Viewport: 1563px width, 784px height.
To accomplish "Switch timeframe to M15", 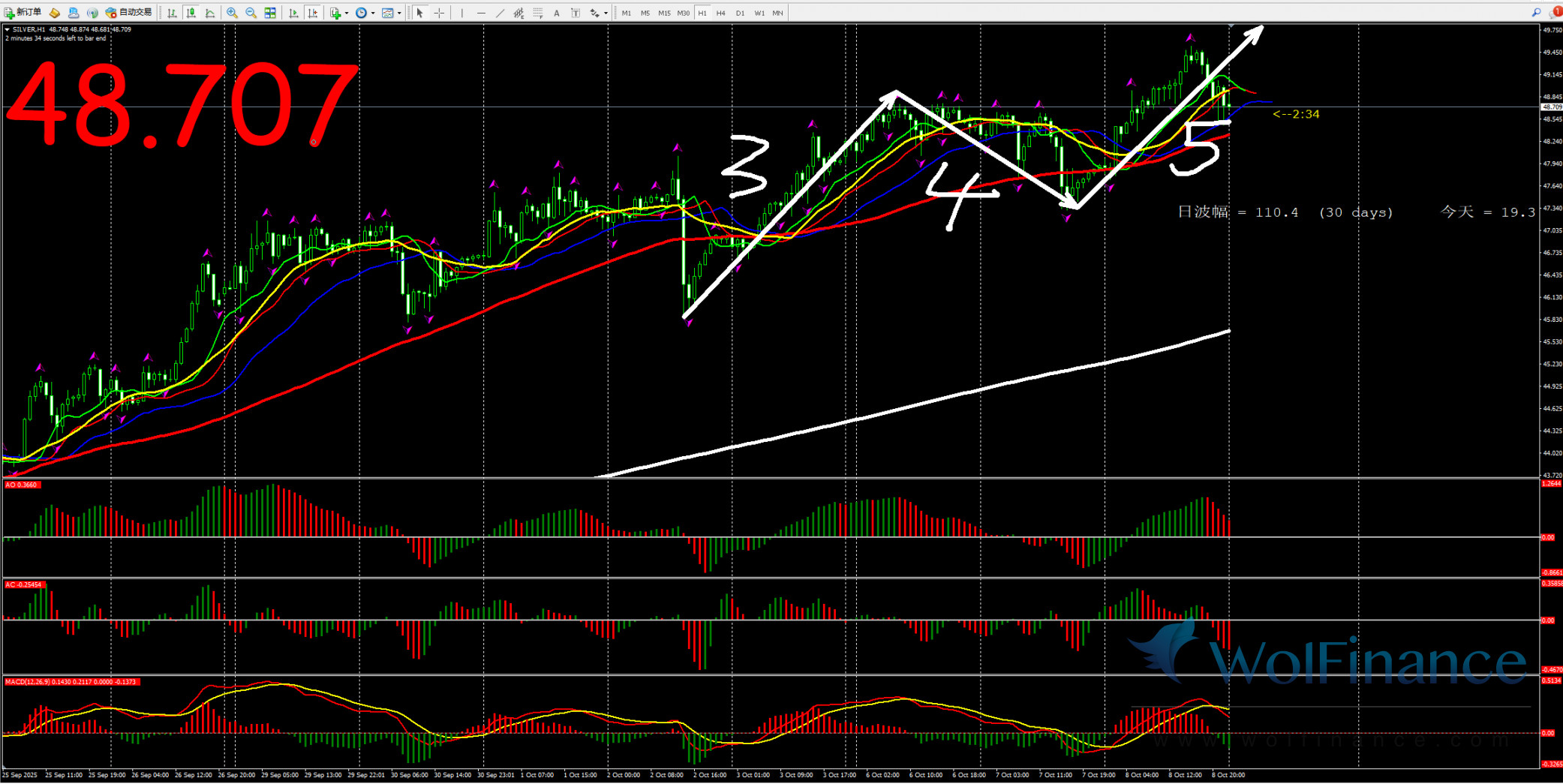I will (664, 13).
